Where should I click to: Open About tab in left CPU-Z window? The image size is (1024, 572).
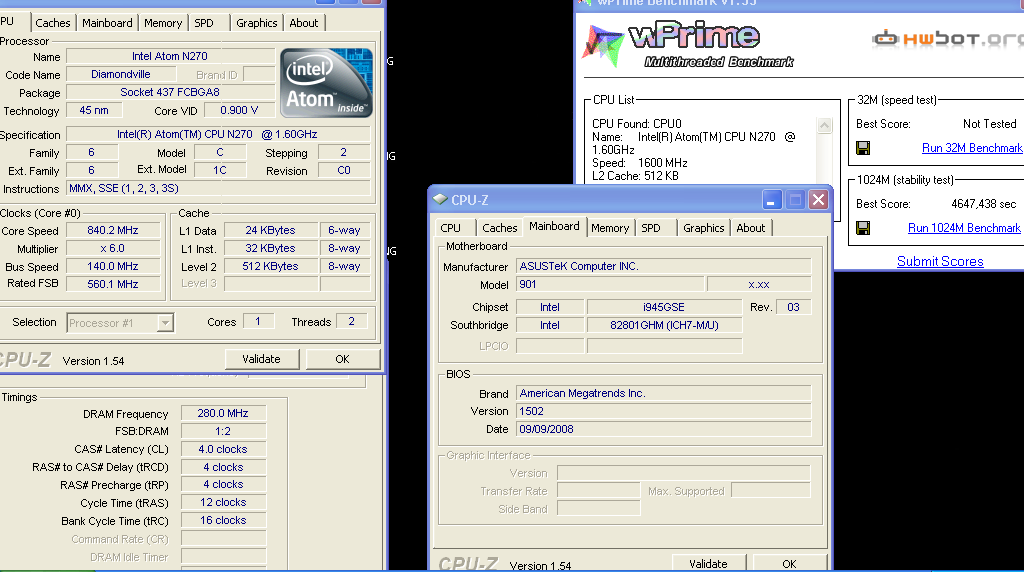click(304, 23)
